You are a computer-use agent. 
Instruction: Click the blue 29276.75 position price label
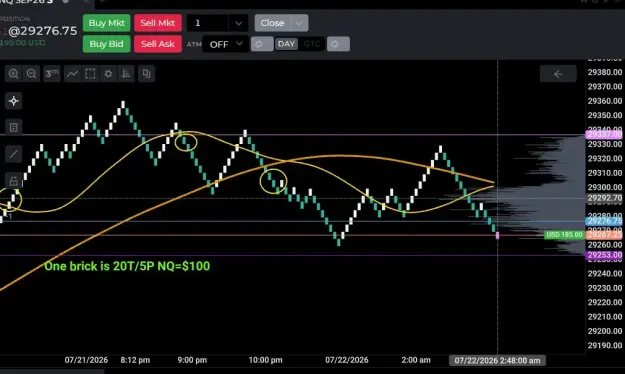(604, 221)
